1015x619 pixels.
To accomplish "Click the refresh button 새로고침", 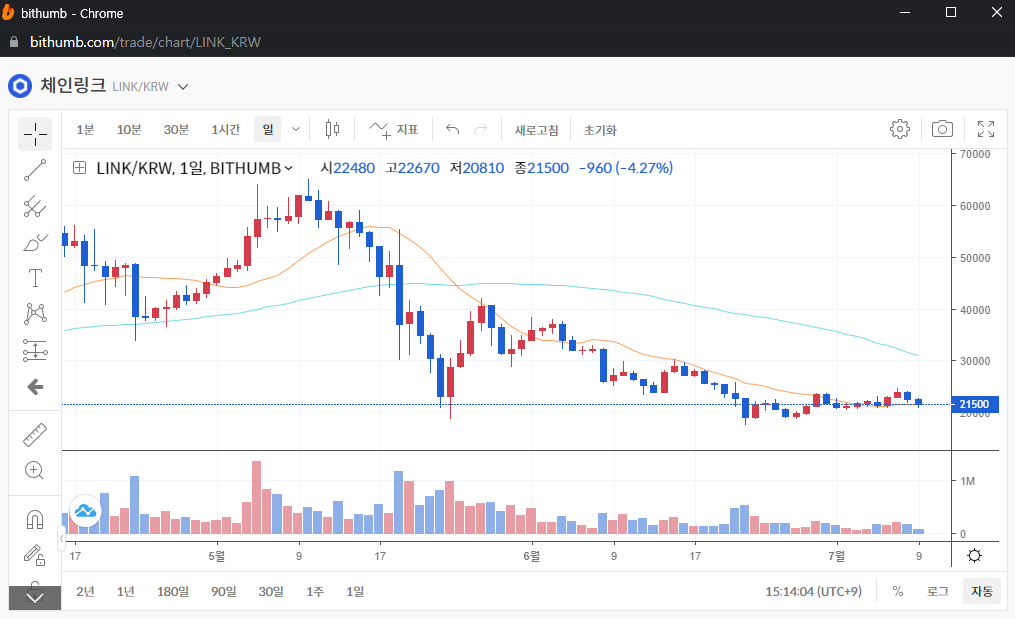I will point(536,130).
